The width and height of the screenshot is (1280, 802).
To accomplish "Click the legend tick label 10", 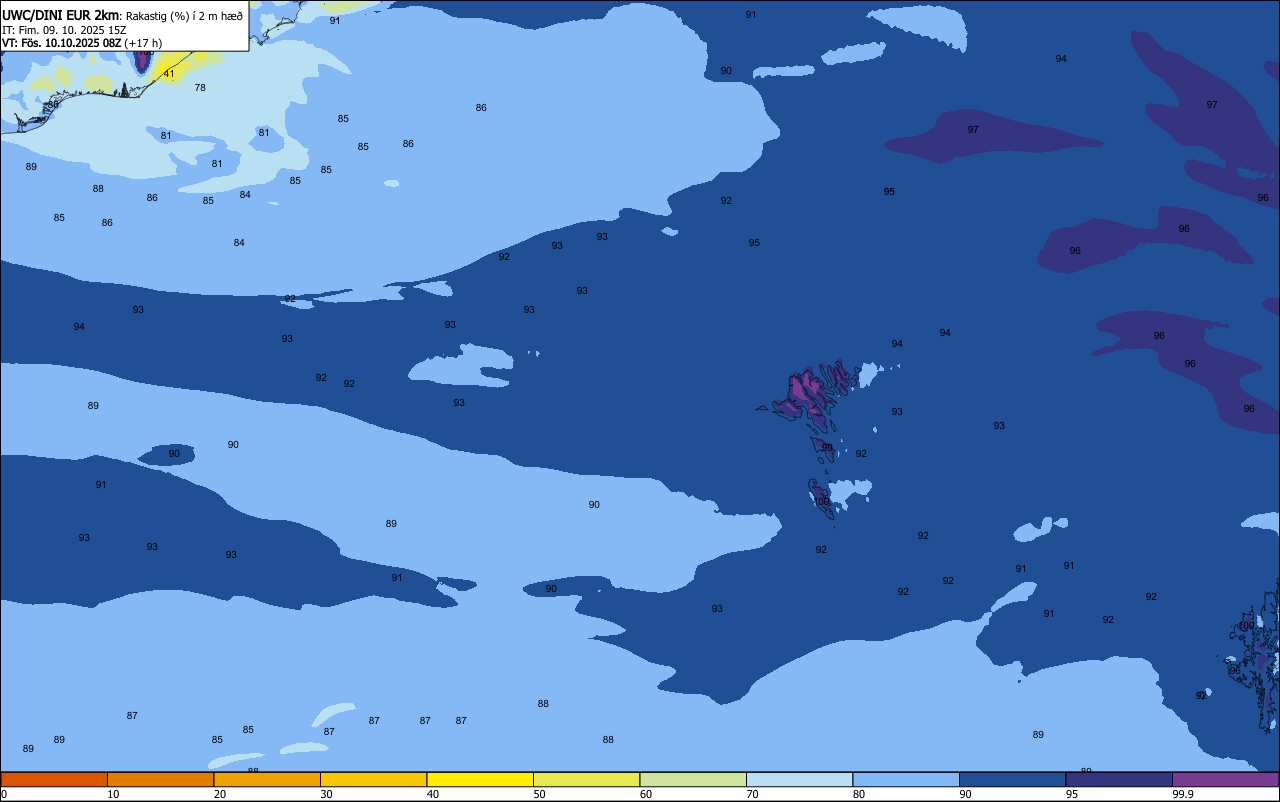I will (x=113, y=794).
